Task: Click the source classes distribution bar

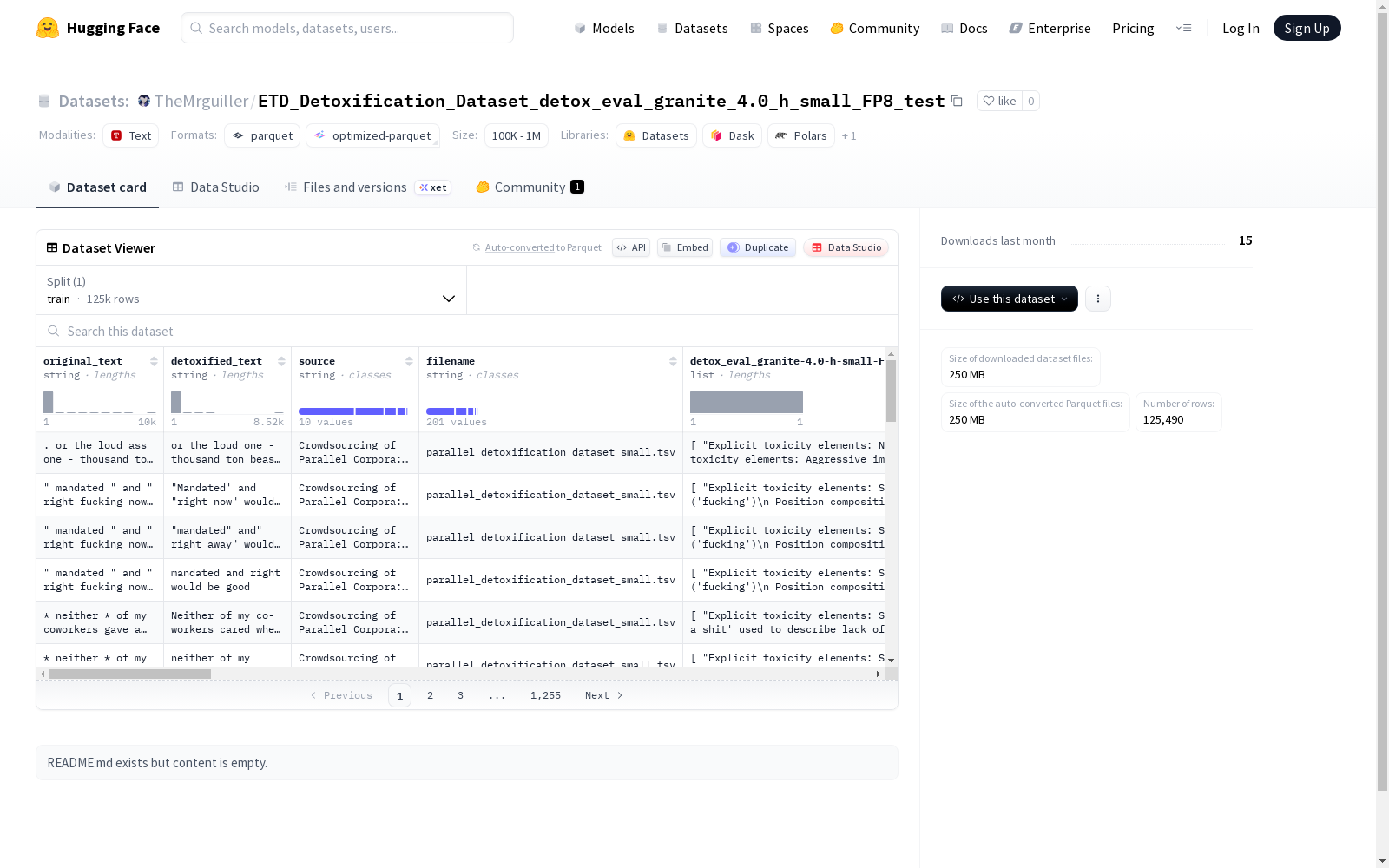Action: [x=353, y=411]
